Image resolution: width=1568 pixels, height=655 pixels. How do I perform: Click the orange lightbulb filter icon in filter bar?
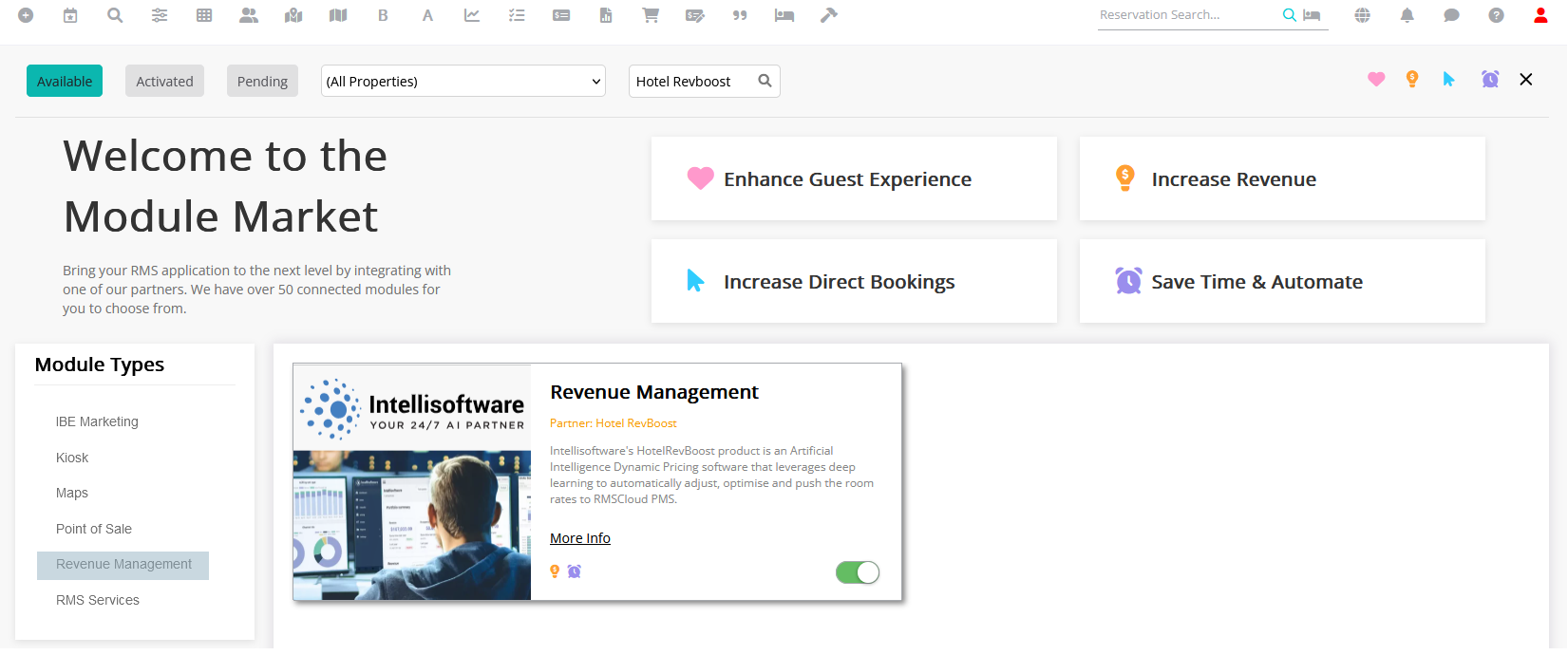(x=1412, y=80)
